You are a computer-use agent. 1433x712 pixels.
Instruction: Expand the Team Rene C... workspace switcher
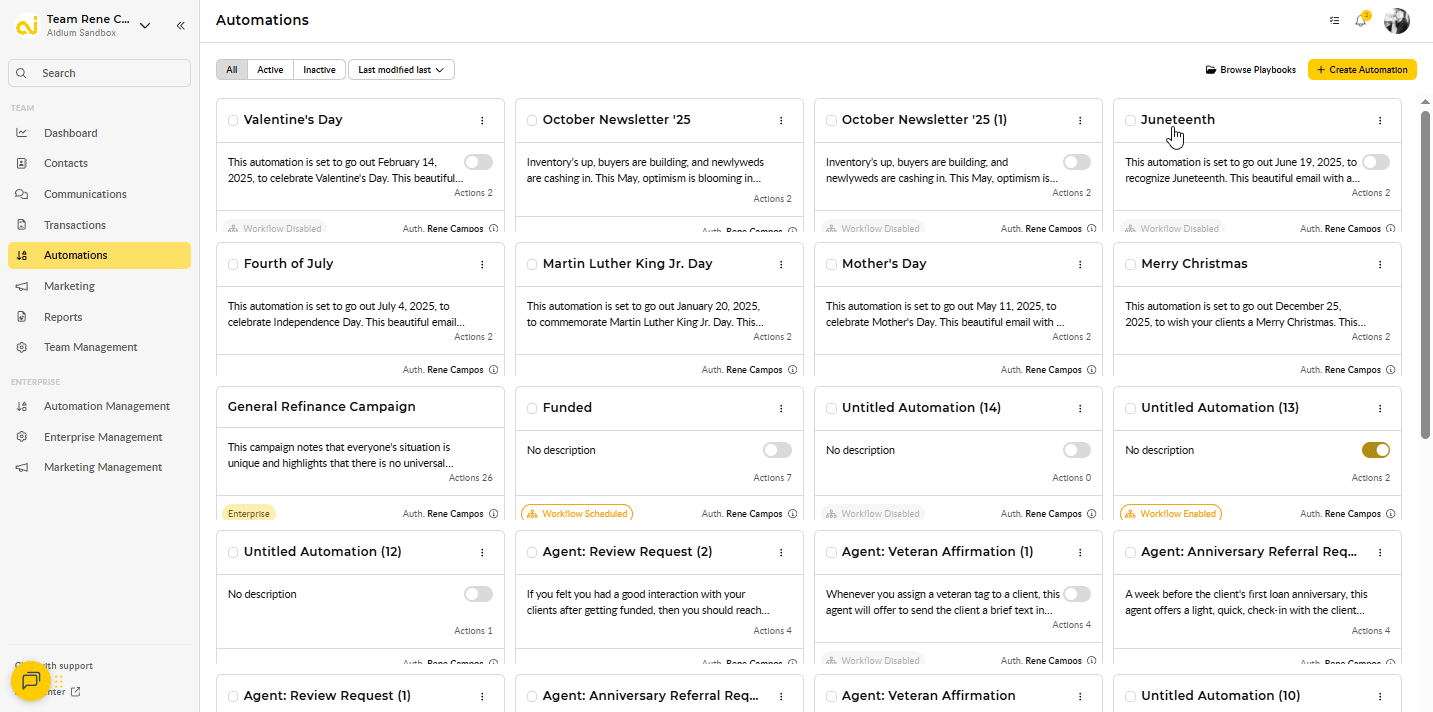[x=145, y=26]
